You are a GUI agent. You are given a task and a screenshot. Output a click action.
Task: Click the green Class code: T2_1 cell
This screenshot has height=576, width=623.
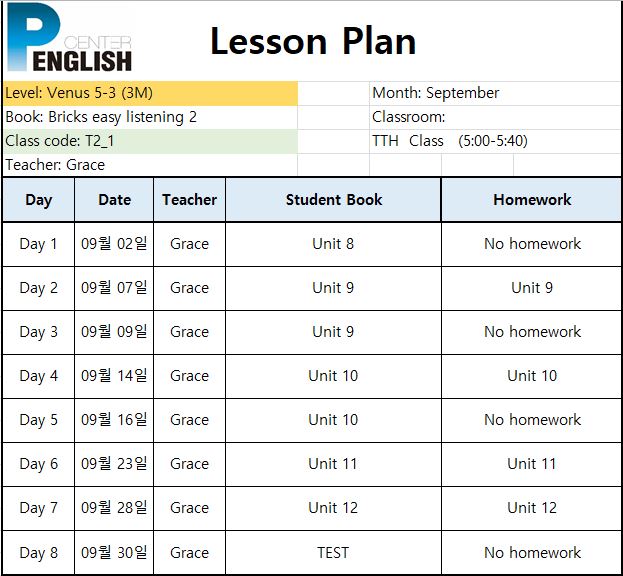pos(150,141)
